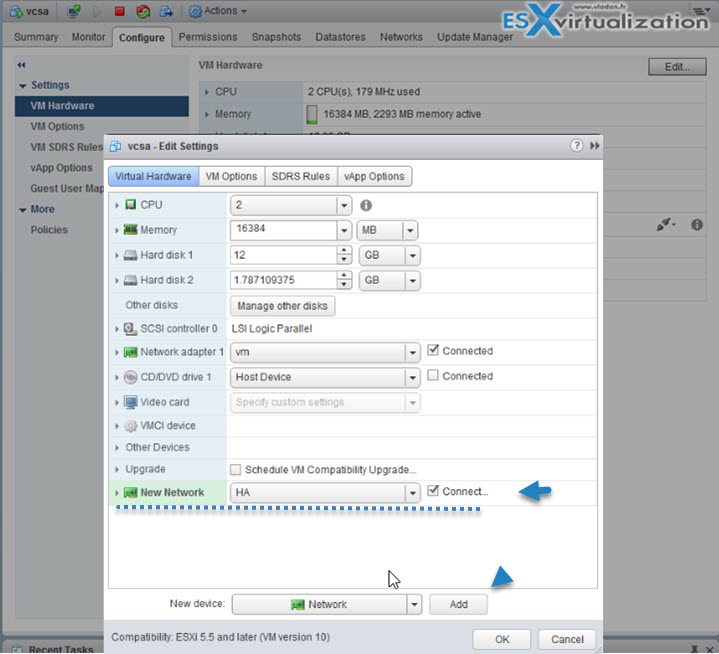Click the restart guest OS icon
This screenshot has height=654, width=719.
pyautogui.click(x=143, y=12)
